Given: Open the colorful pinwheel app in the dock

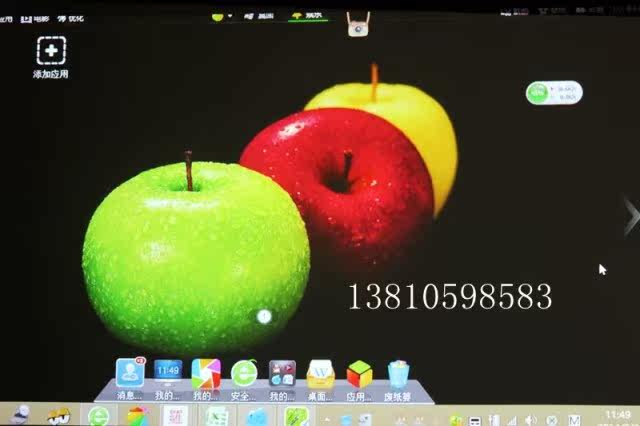Looking at the screenshot, I should tap(206, 373).
